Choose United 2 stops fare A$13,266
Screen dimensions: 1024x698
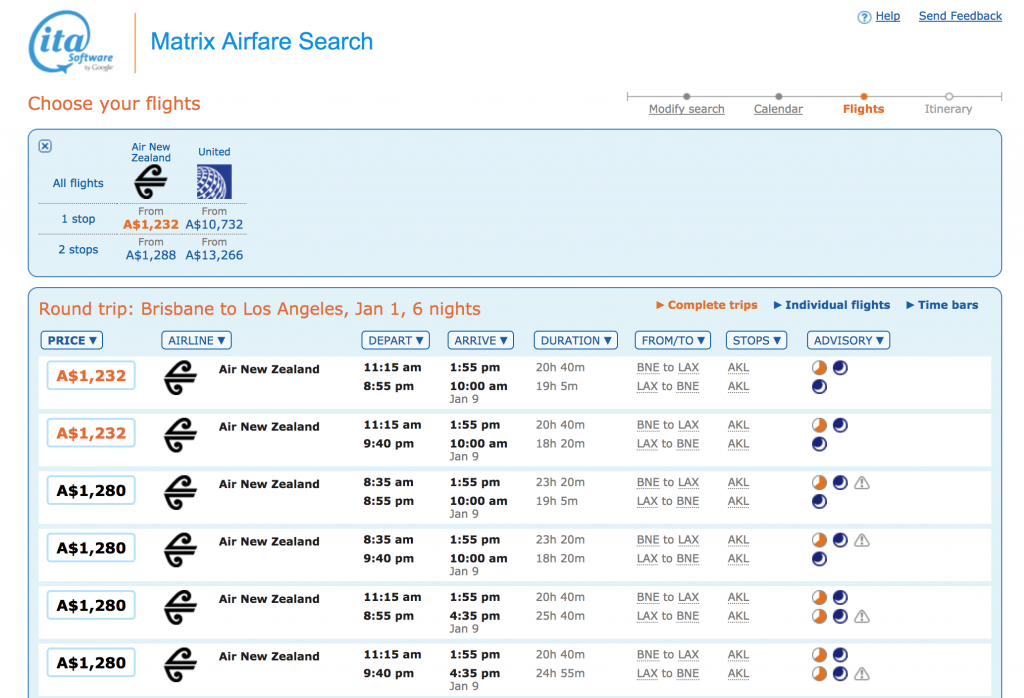[x=214, y=255]
